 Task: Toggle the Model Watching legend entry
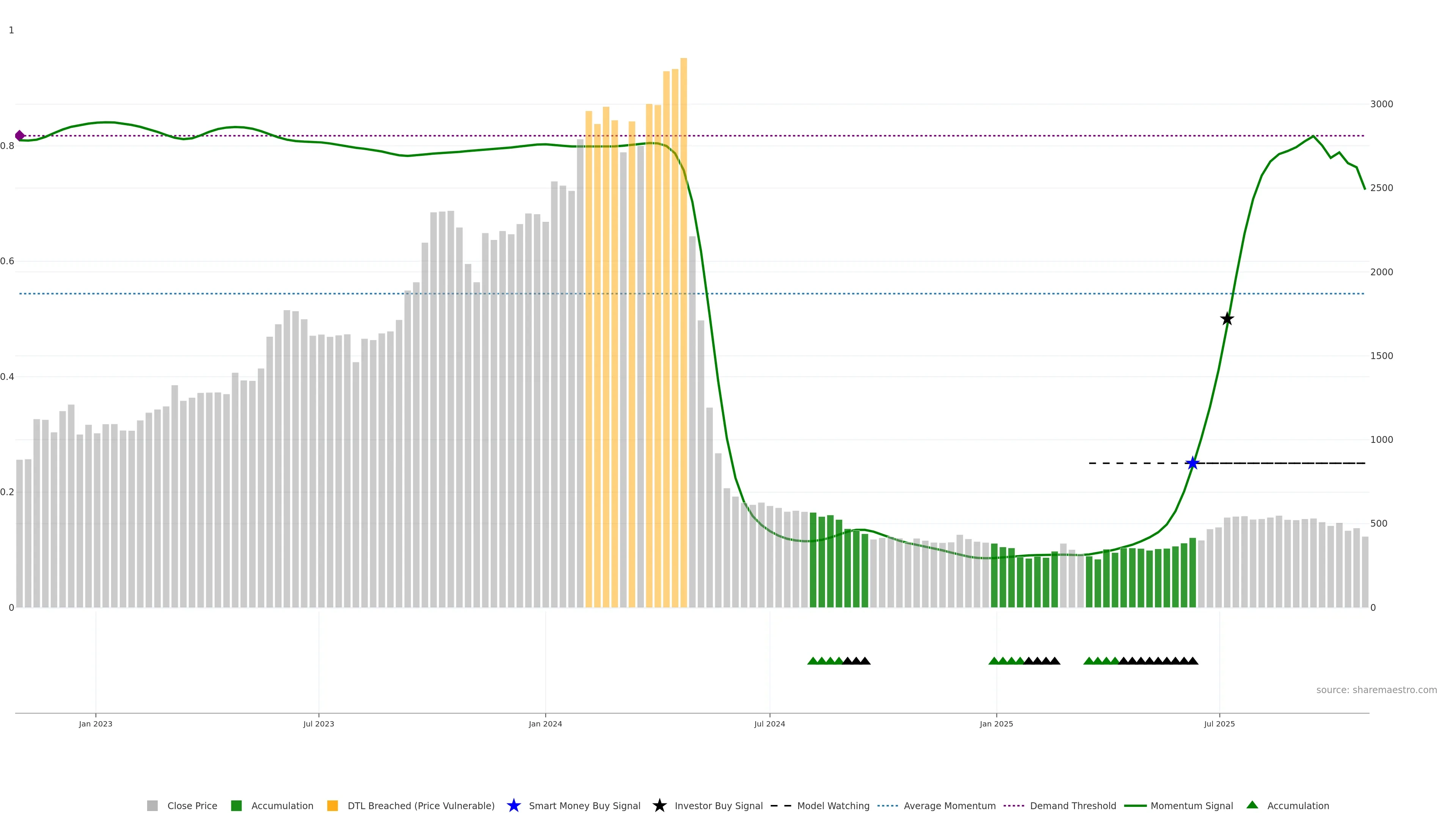tap(833, 805)
